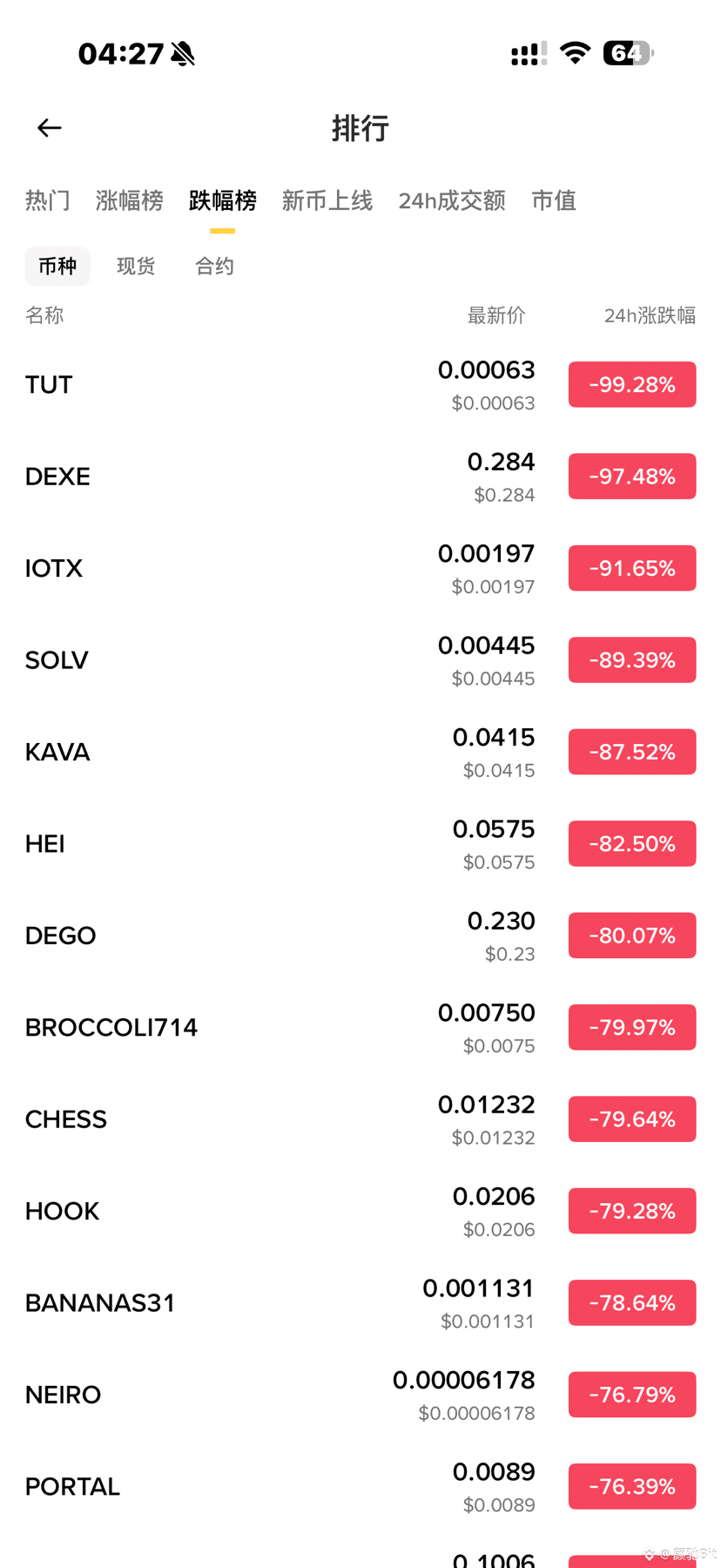Select the 新币上线 tab
Viewport: 721px width, 1568px height.
click(327, 201)
